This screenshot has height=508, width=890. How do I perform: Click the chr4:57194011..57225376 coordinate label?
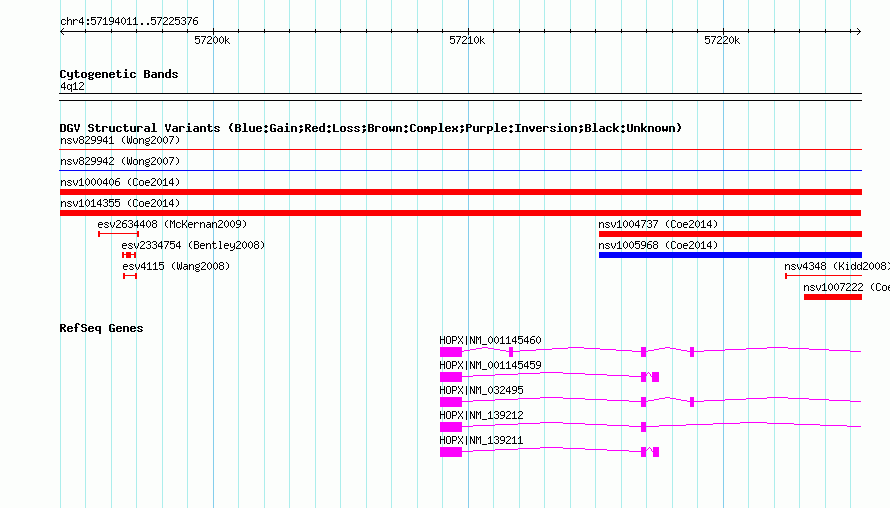pos(129,21)
